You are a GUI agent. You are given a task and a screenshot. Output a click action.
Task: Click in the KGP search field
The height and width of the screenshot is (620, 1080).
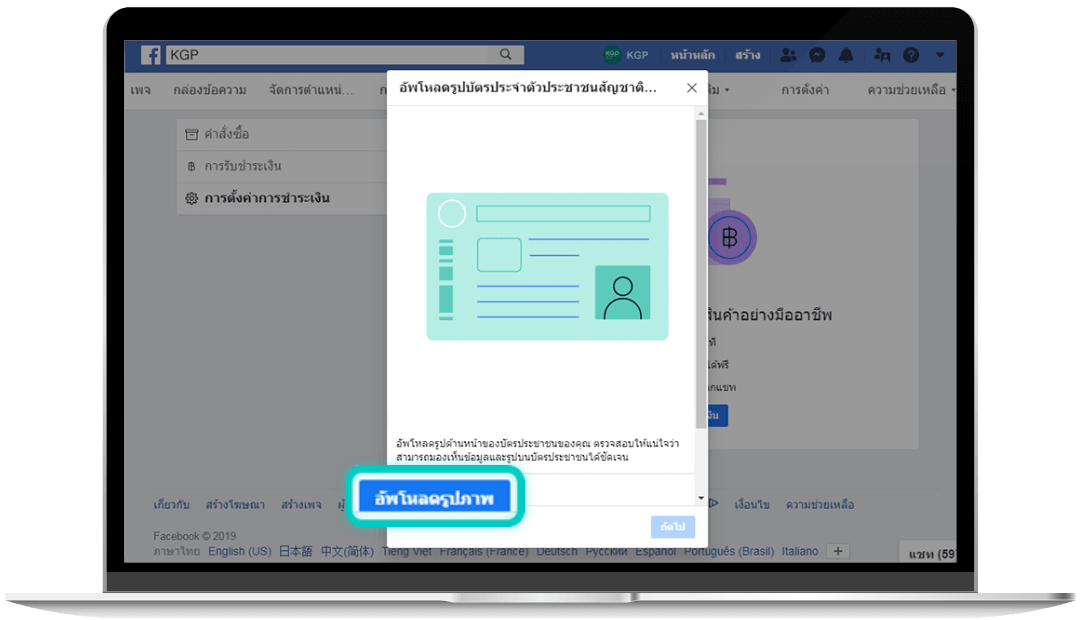pyautogui.click(x=330, y=55)
